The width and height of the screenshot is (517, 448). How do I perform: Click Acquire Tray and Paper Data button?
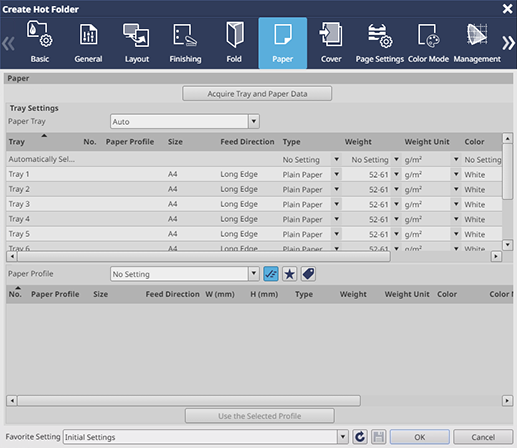[x=257, y=94]
